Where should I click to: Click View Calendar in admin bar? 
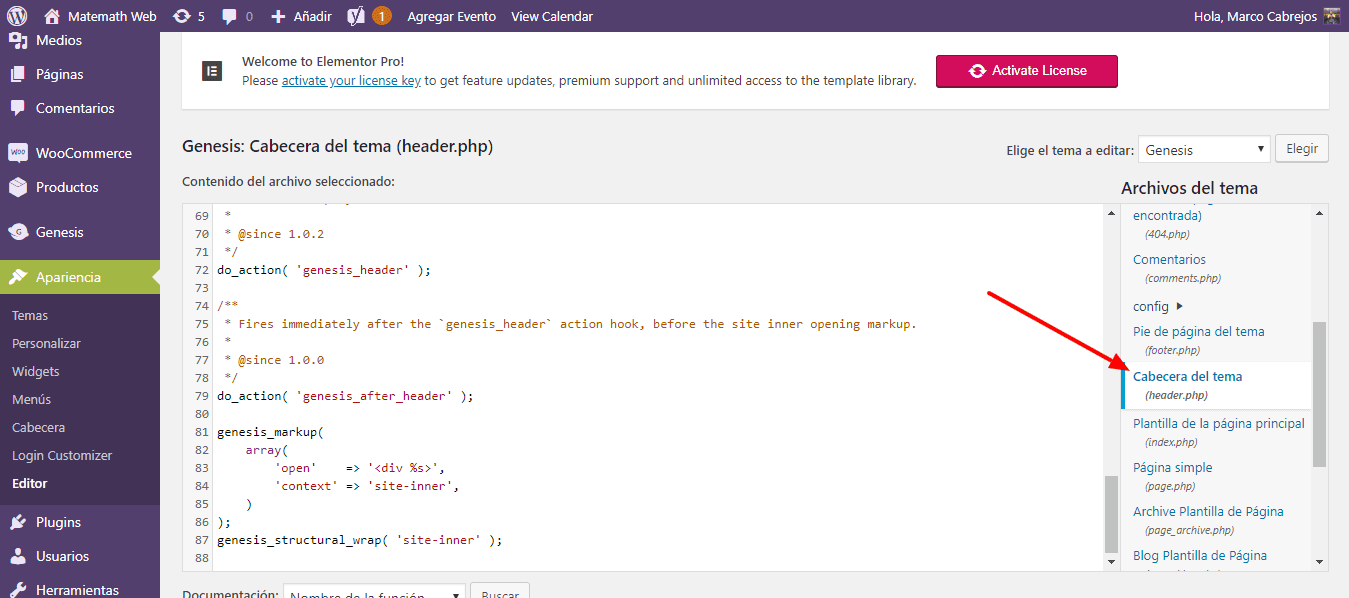552,16
